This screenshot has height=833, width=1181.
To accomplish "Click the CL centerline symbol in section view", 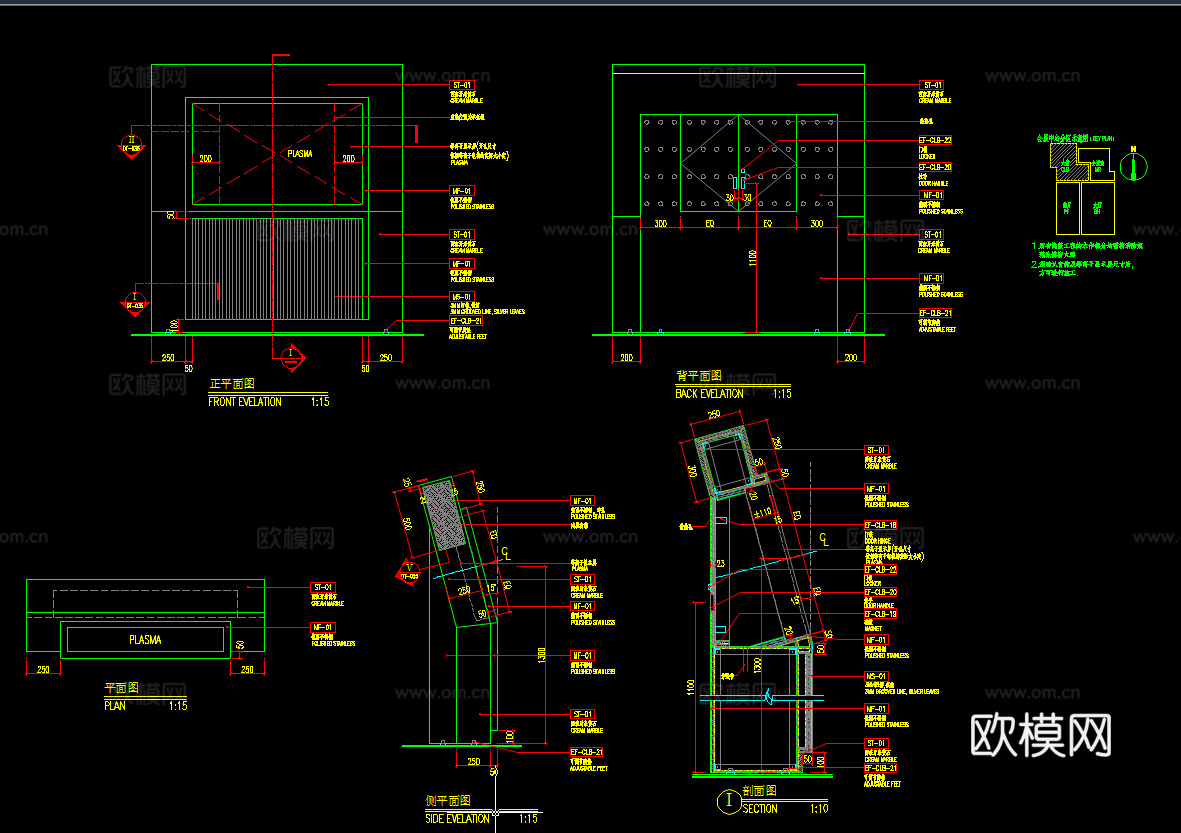I will tap(824, 539).
